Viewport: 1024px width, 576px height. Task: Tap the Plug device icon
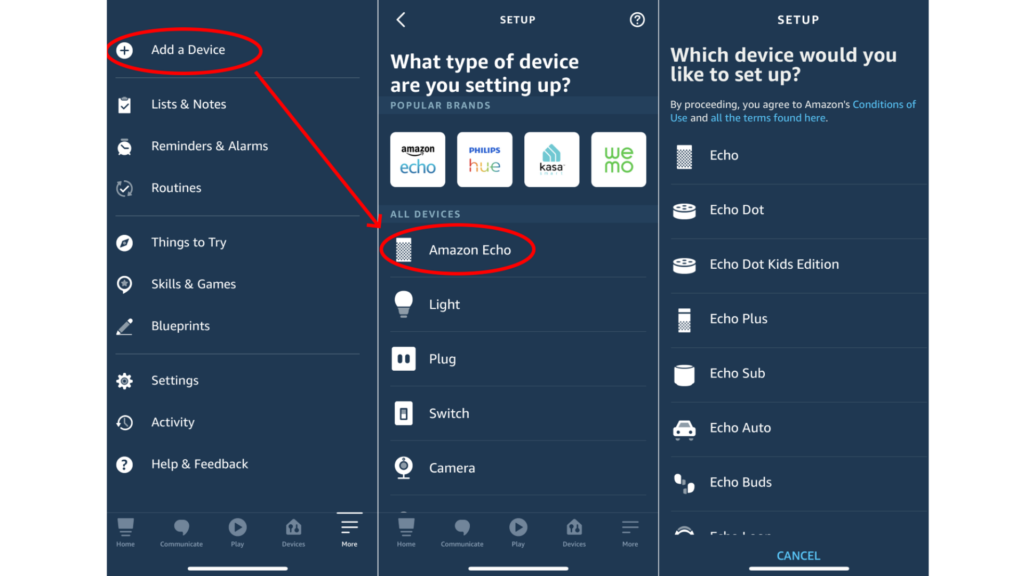[x=404, y=359]
